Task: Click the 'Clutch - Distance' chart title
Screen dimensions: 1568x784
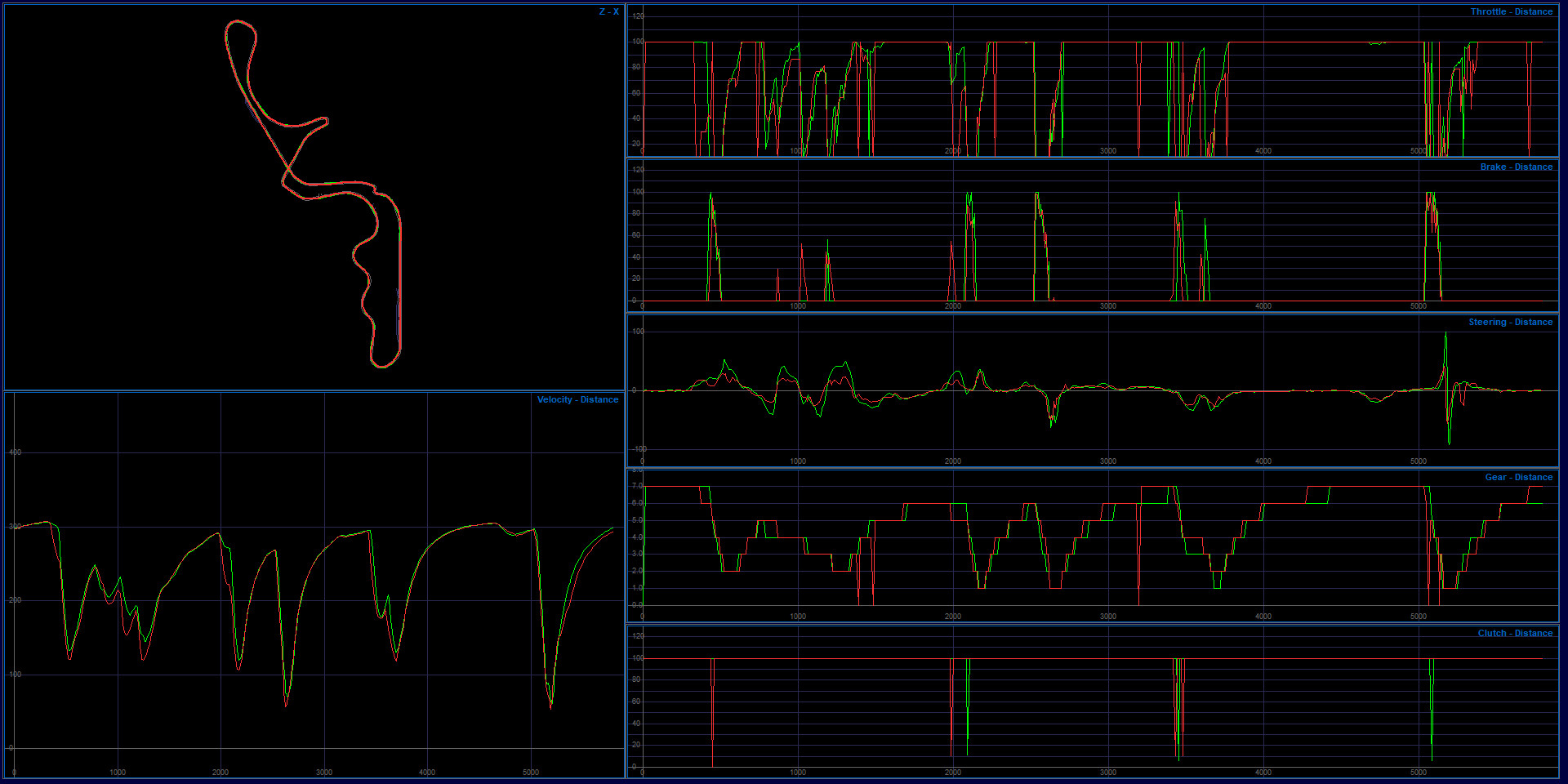Action: (1515, 633)
